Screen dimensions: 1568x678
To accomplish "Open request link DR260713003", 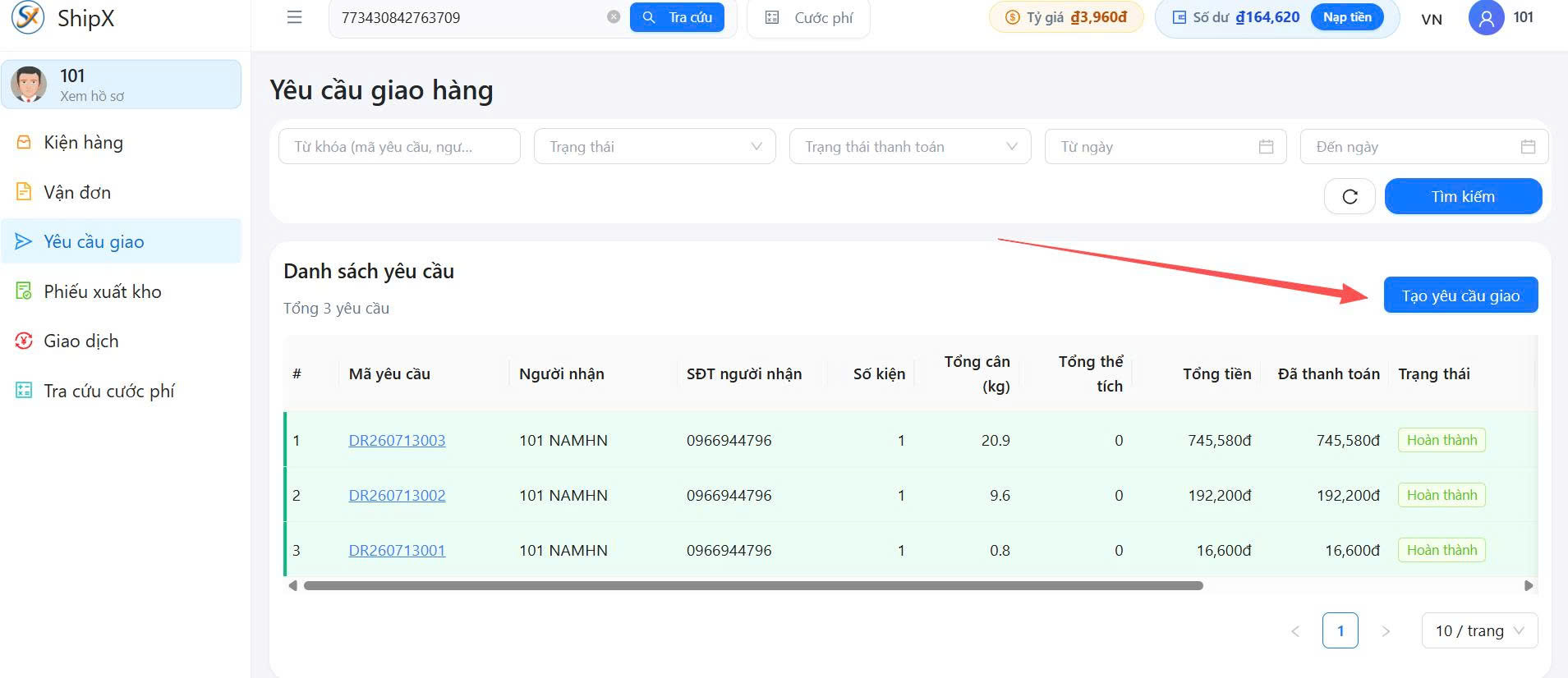I will (x=397, y=441).
